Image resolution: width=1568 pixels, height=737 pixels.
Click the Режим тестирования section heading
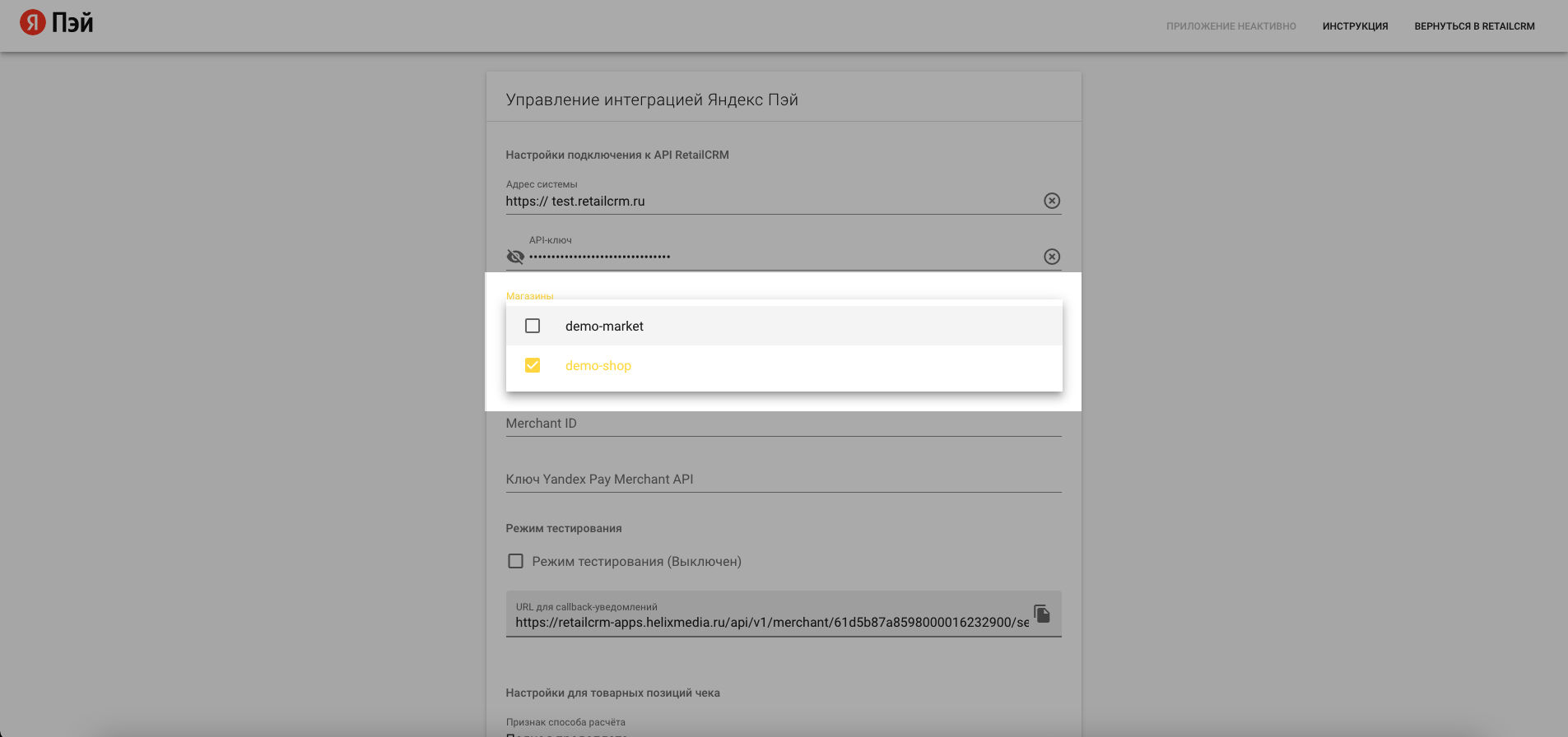(x=564, y=528)
